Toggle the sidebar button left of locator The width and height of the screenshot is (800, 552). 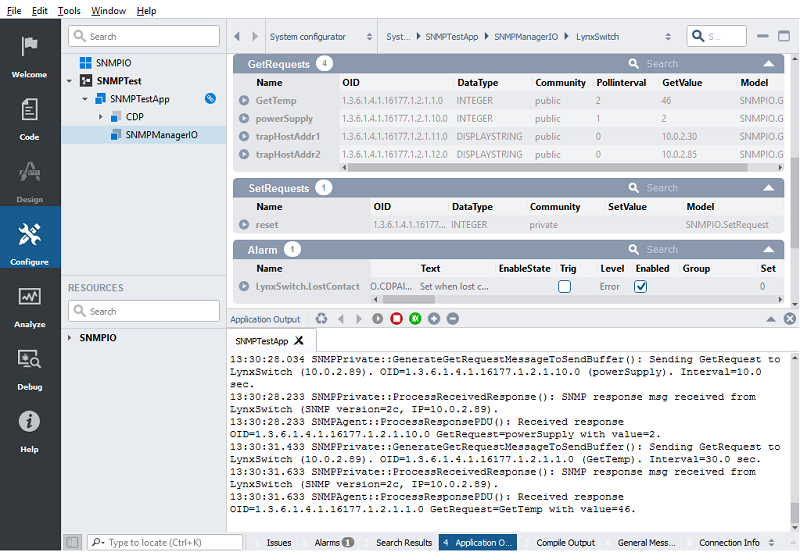[72, 542]
